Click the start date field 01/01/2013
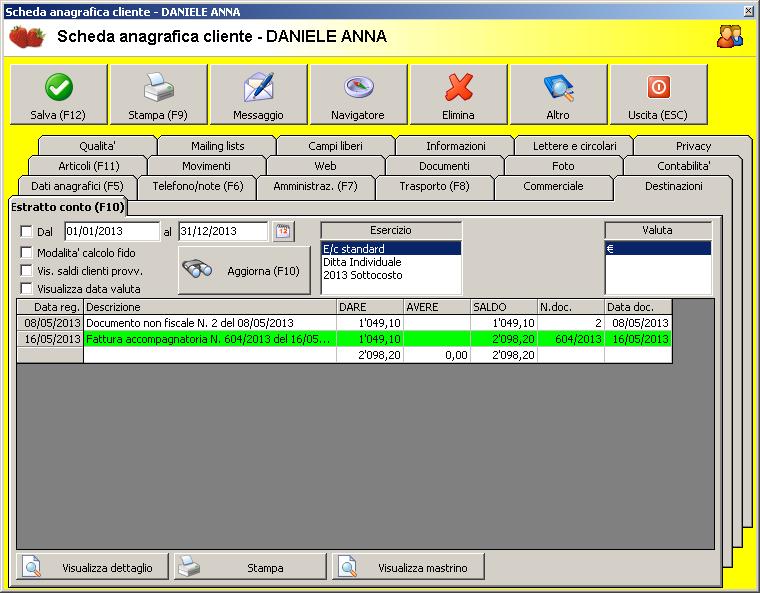 tap(112, 231)
